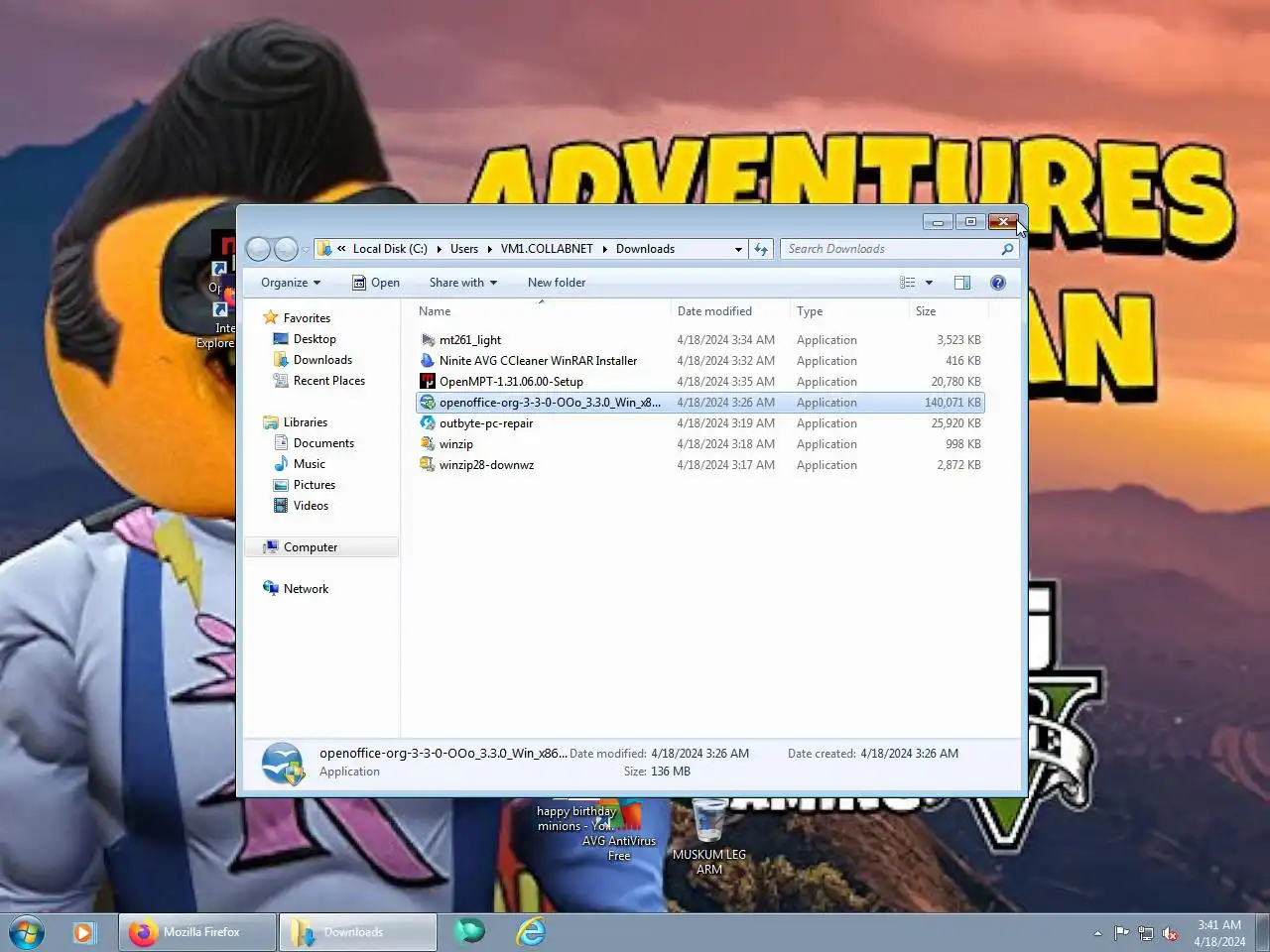The height and width of the screenshot is (952, 1270).
Task: Click the Videos library icon
Action: pos(281,506)
